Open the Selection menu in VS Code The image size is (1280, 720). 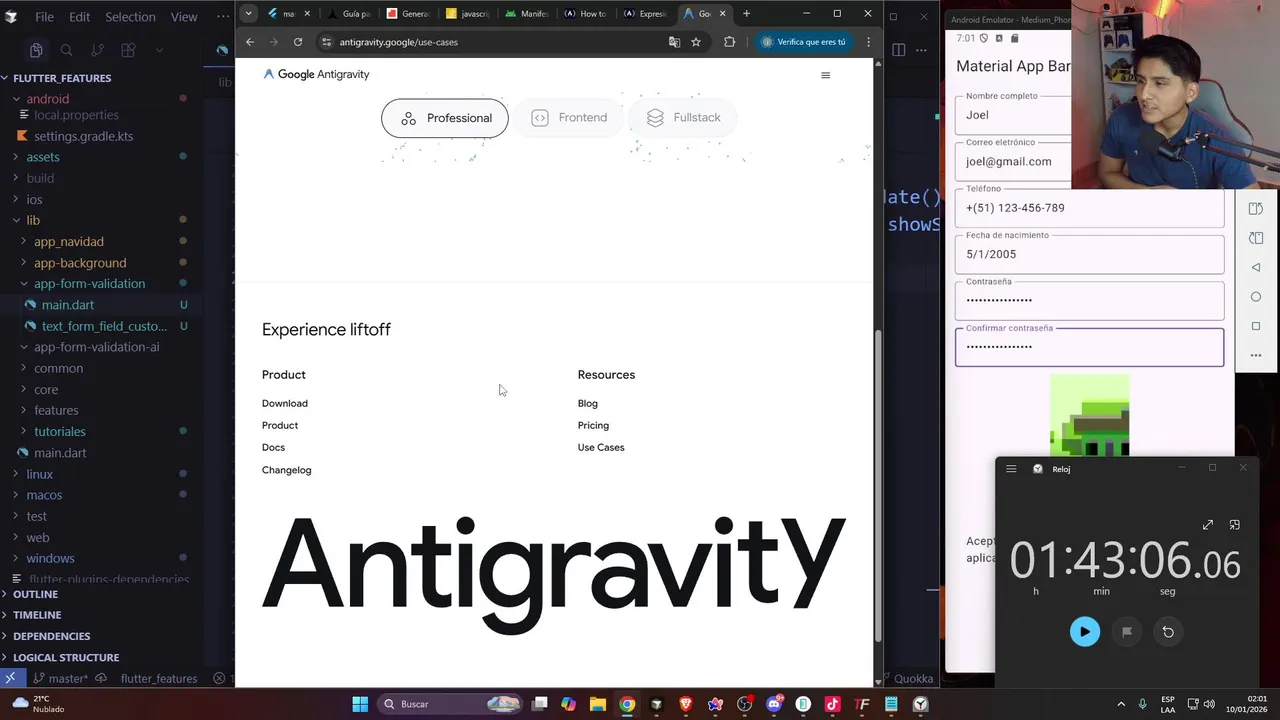[130, 17]
